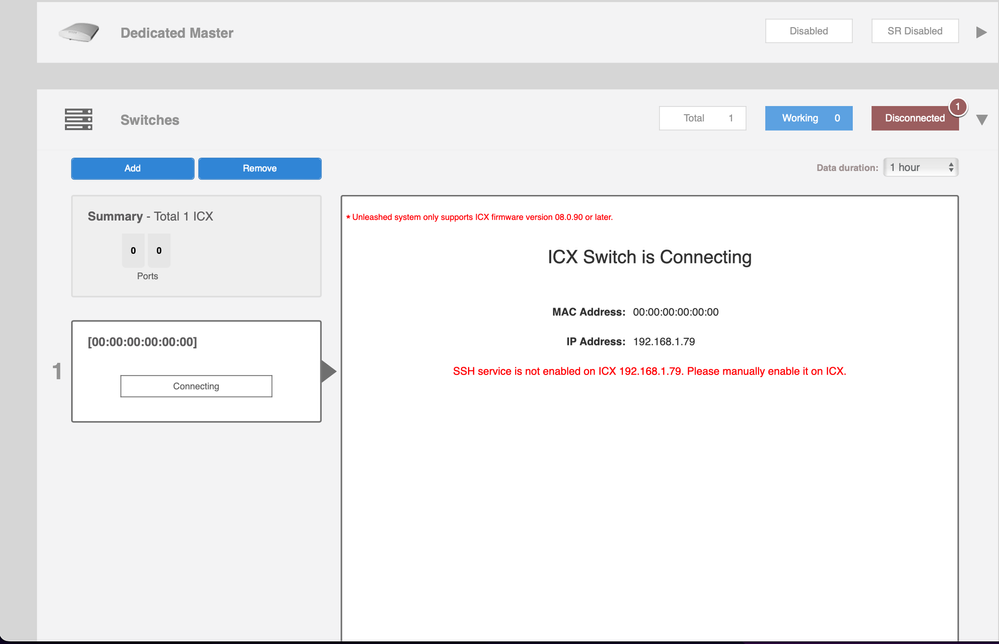Viewport: 999px width, 644px height.
Task: Click the Connecting status button
Action: click(x=196, y=386)
